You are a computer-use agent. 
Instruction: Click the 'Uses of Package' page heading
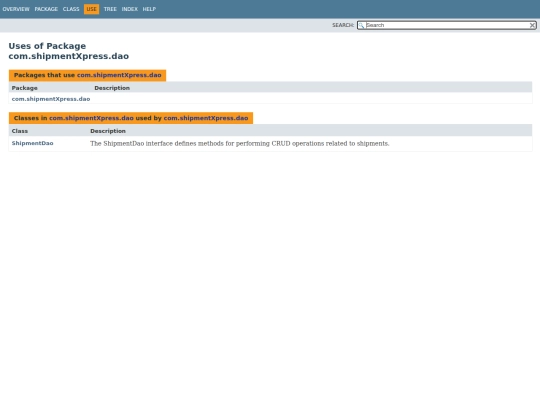click(x=69, y=51)
